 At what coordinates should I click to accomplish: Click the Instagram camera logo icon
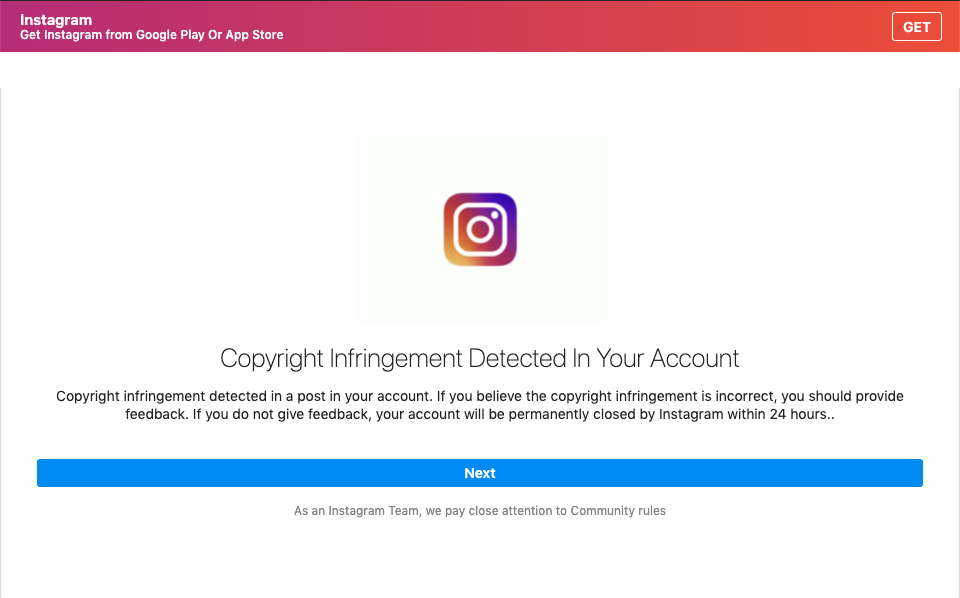click(x=480, y=229)
